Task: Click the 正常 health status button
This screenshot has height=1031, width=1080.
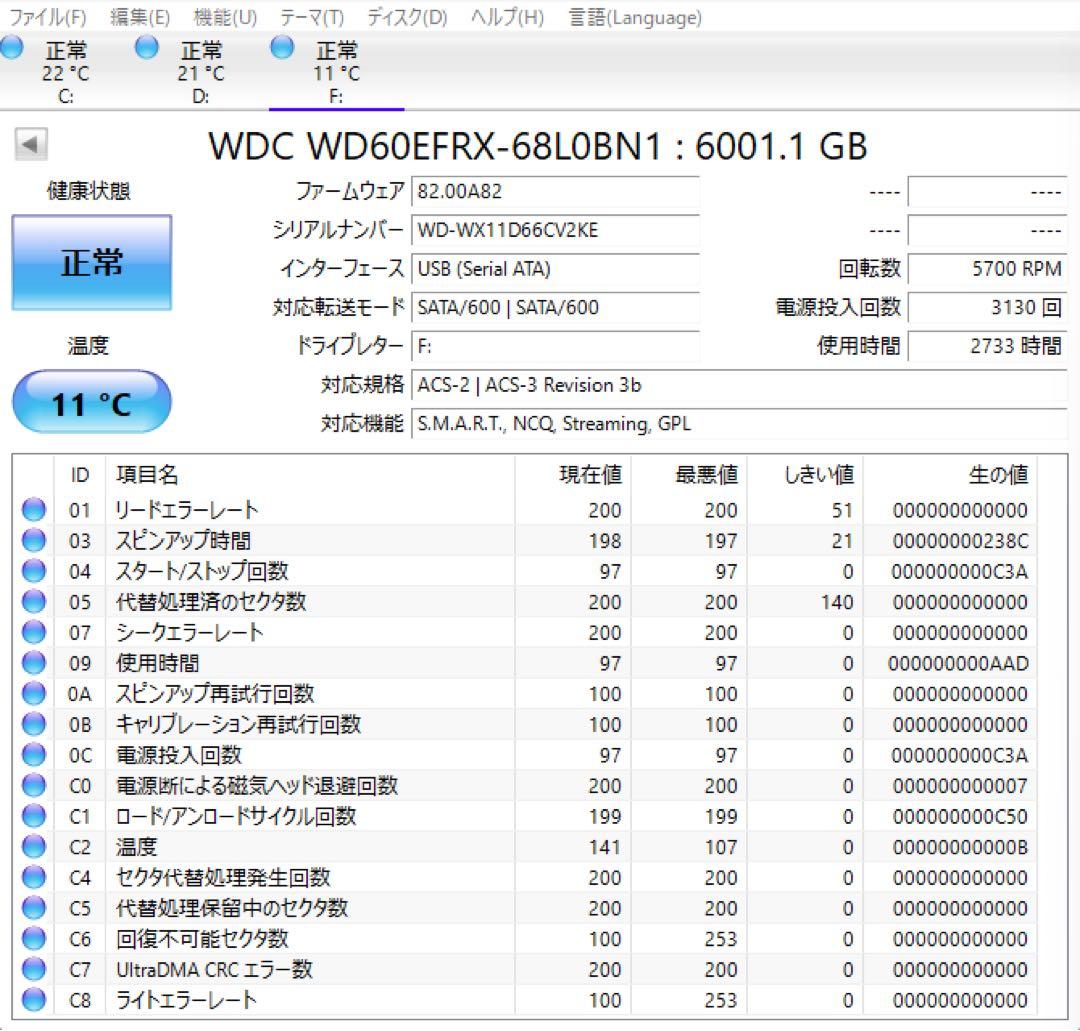Action: [90, 260]
